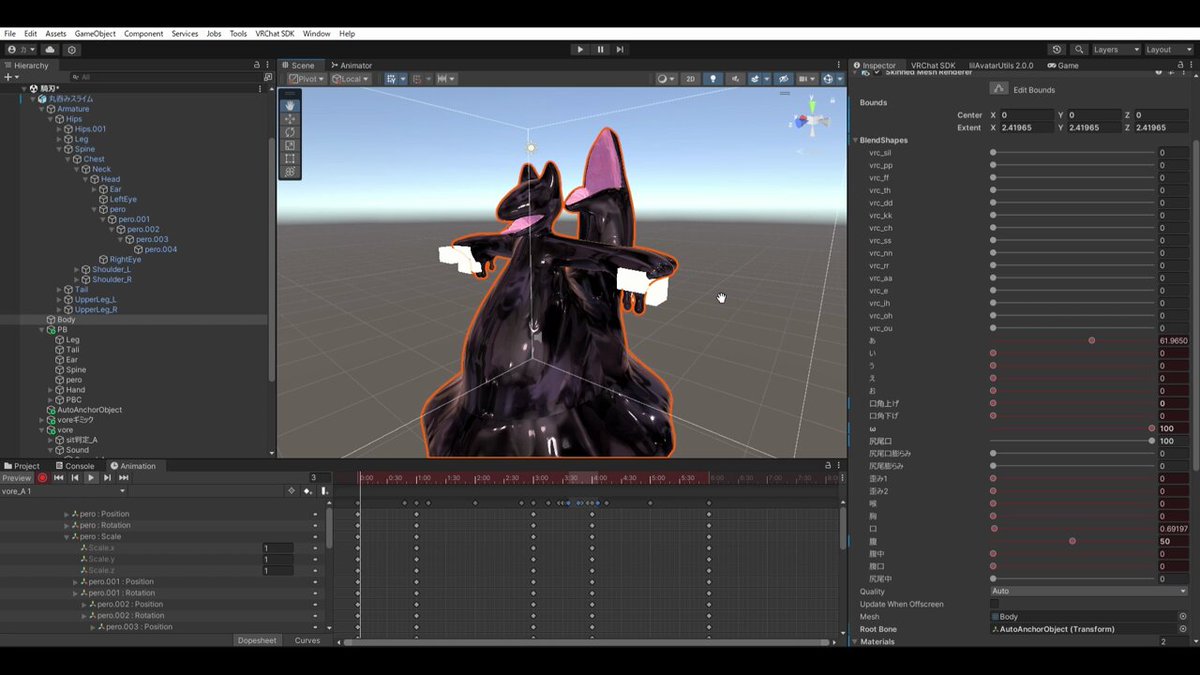Collapse the BlendShapes foldout
The height and width of the screenshot is (675, 1200).
click(x=855, y=140)
